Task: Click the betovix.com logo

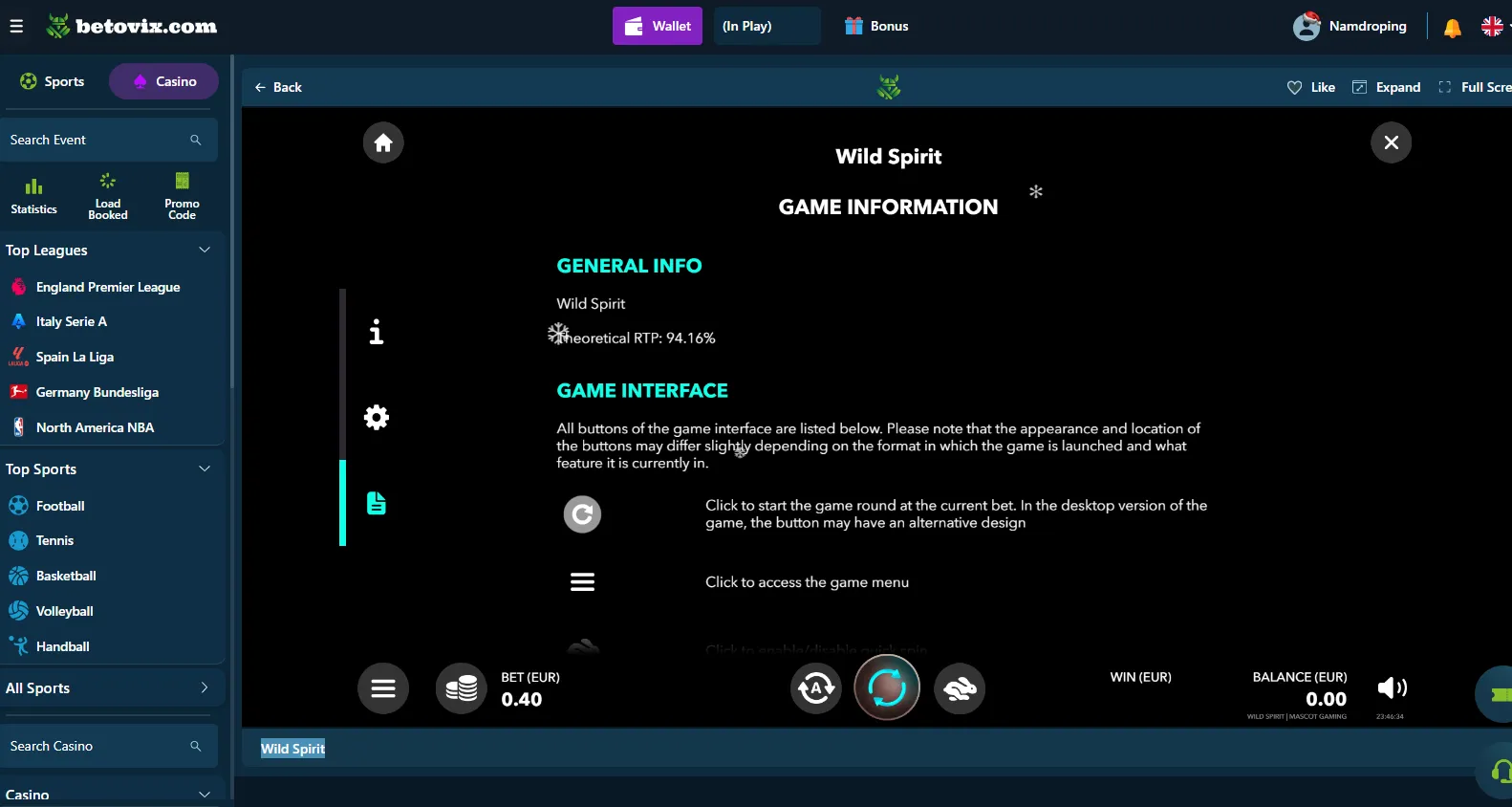Action: (x=132, y=26)
